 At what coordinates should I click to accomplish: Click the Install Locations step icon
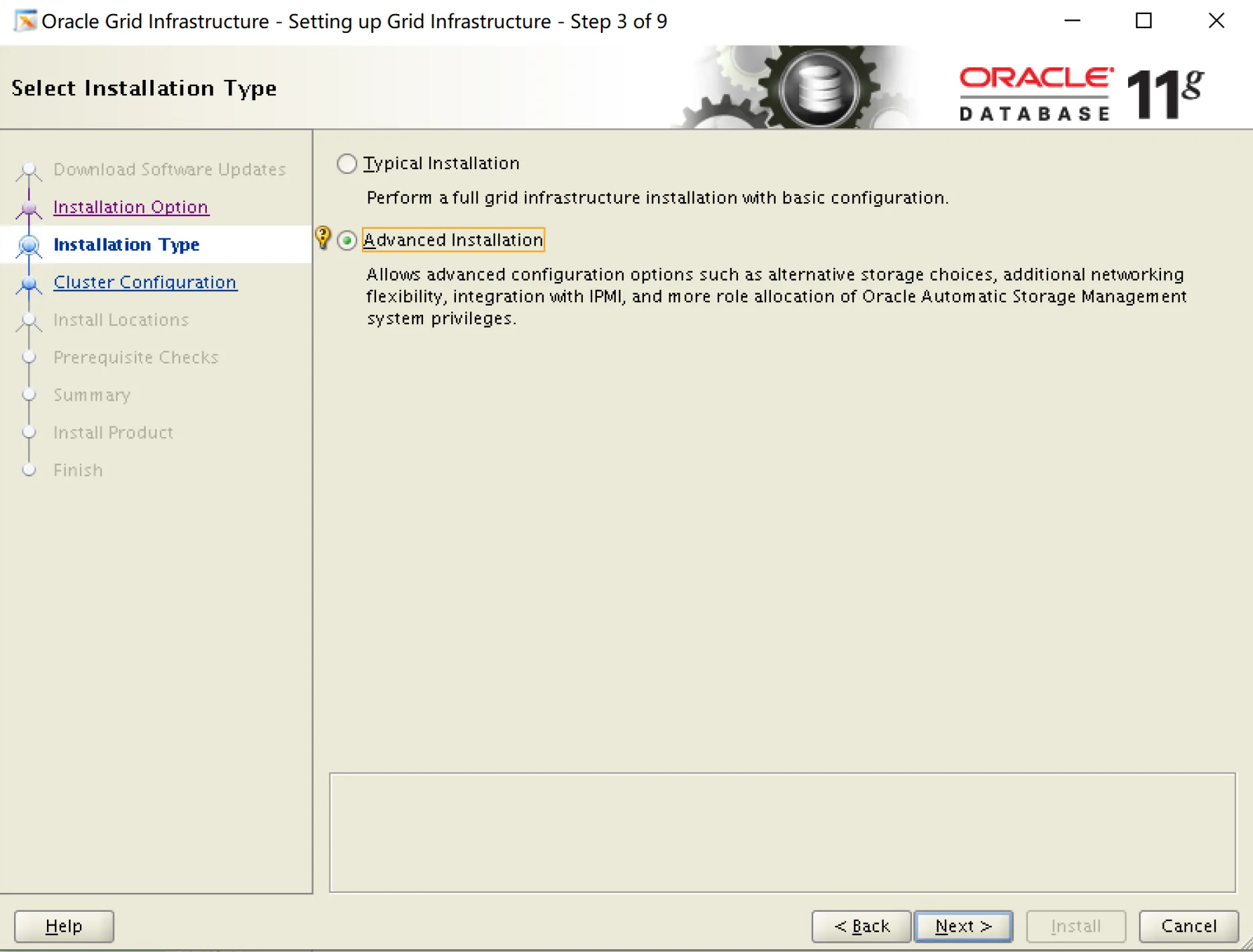28,320
